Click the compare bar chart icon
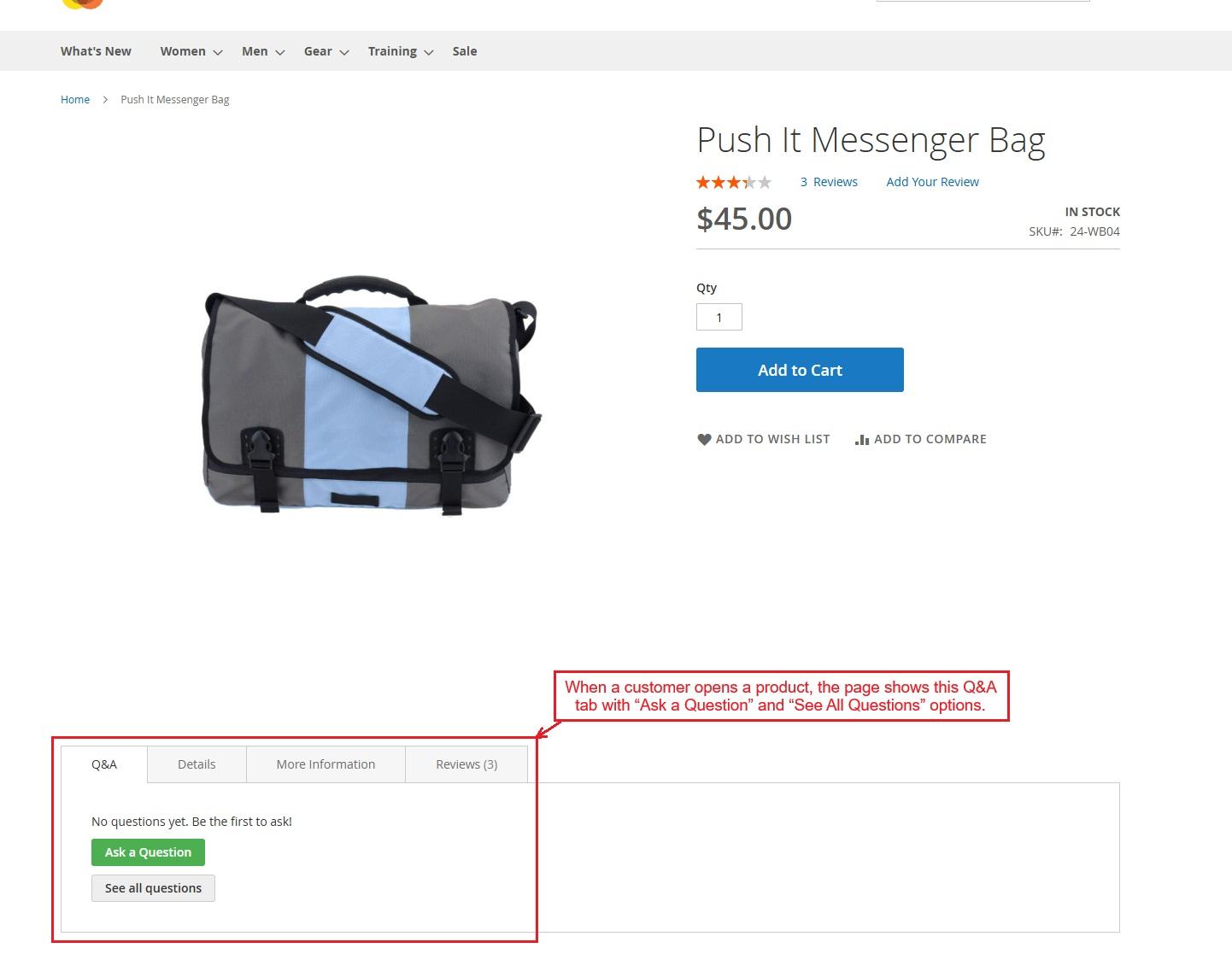Screen dimensions: 1232x954 coord(862,439)
